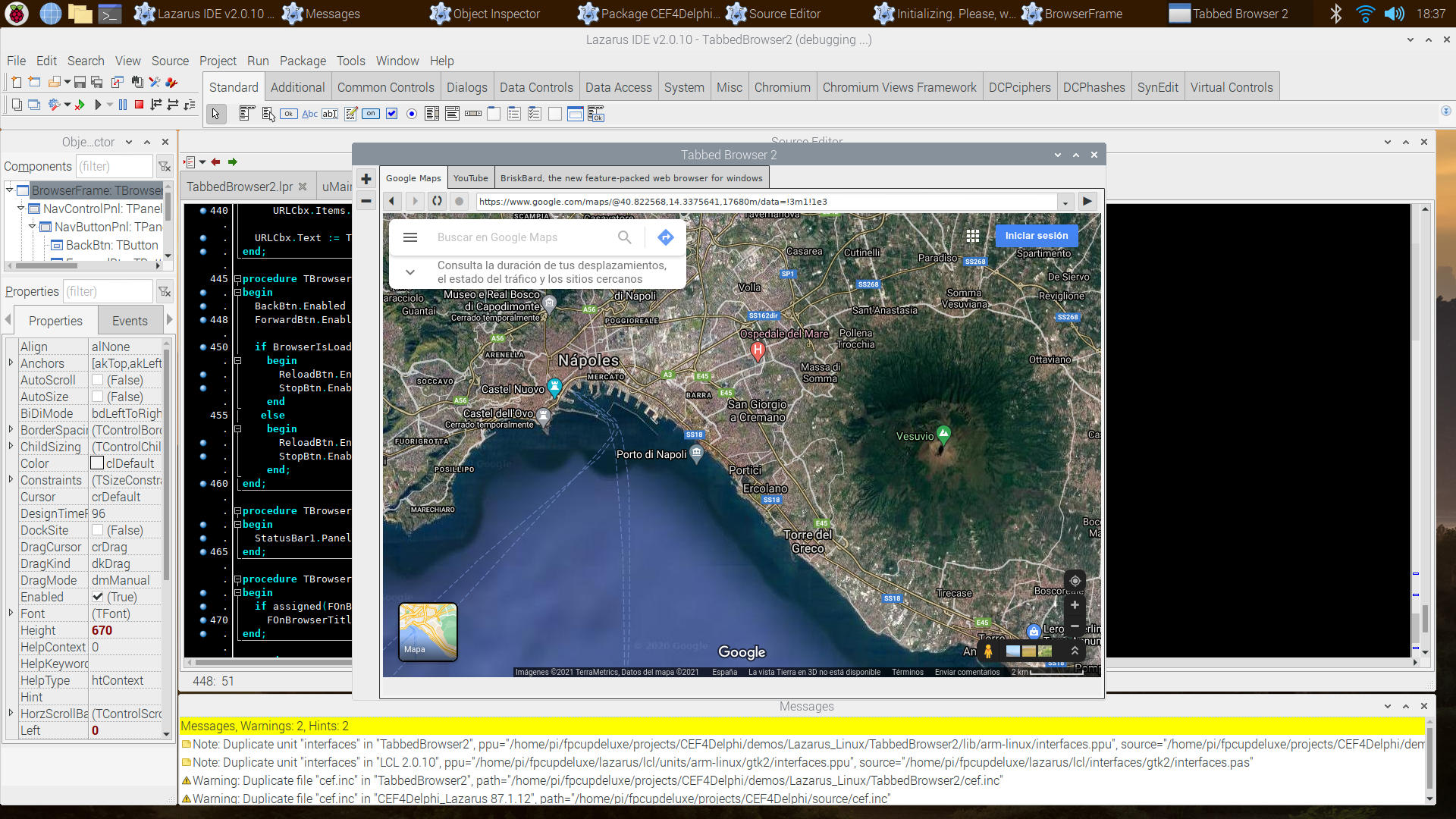Screen dimensions: 1456x819
Task: Toggle the AutoScroll property checkbox
Action: (x=98, y=380)
